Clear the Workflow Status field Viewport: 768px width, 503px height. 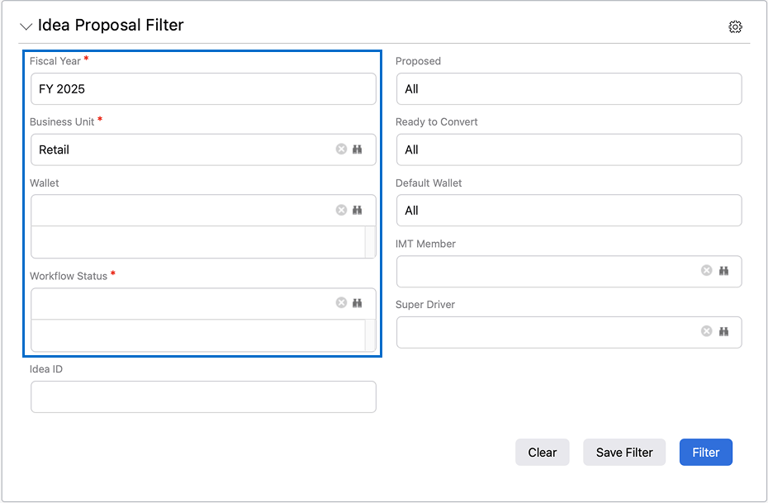tap(341, 302)
